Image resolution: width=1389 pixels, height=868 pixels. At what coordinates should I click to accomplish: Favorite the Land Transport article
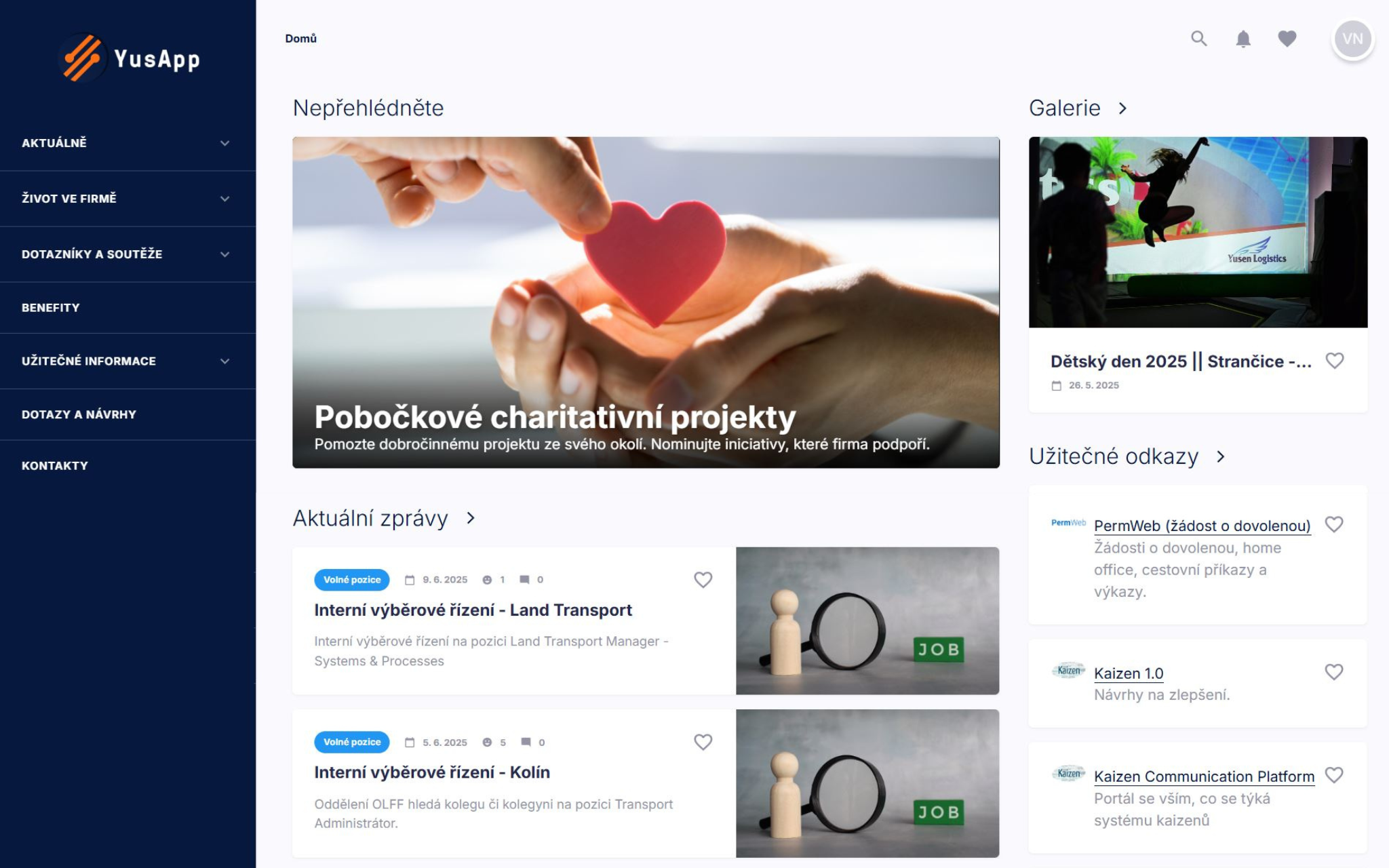703,580
